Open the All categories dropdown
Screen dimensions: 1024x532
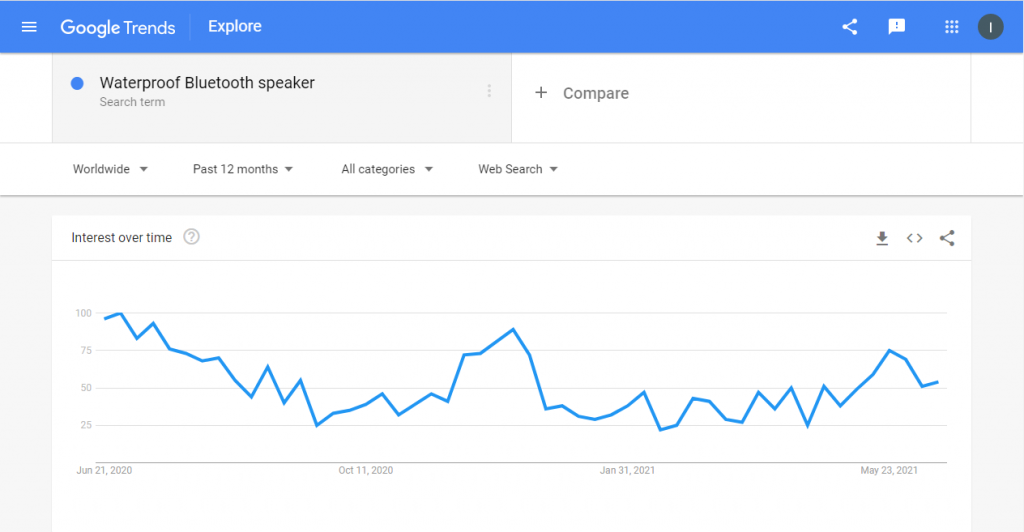pos(387,169)
